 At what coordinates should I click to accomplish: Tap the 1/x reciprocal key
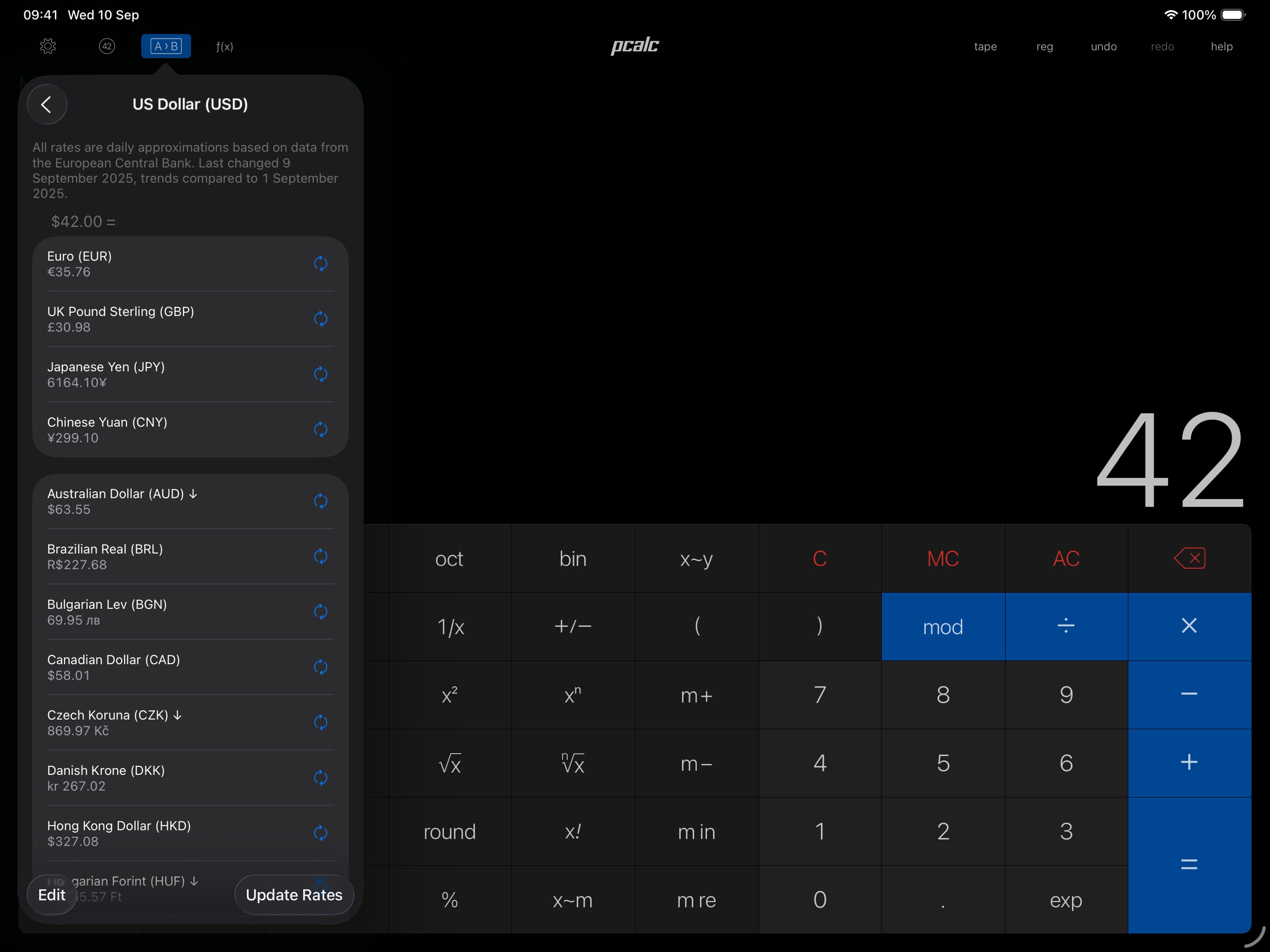(x=450, y=627)
